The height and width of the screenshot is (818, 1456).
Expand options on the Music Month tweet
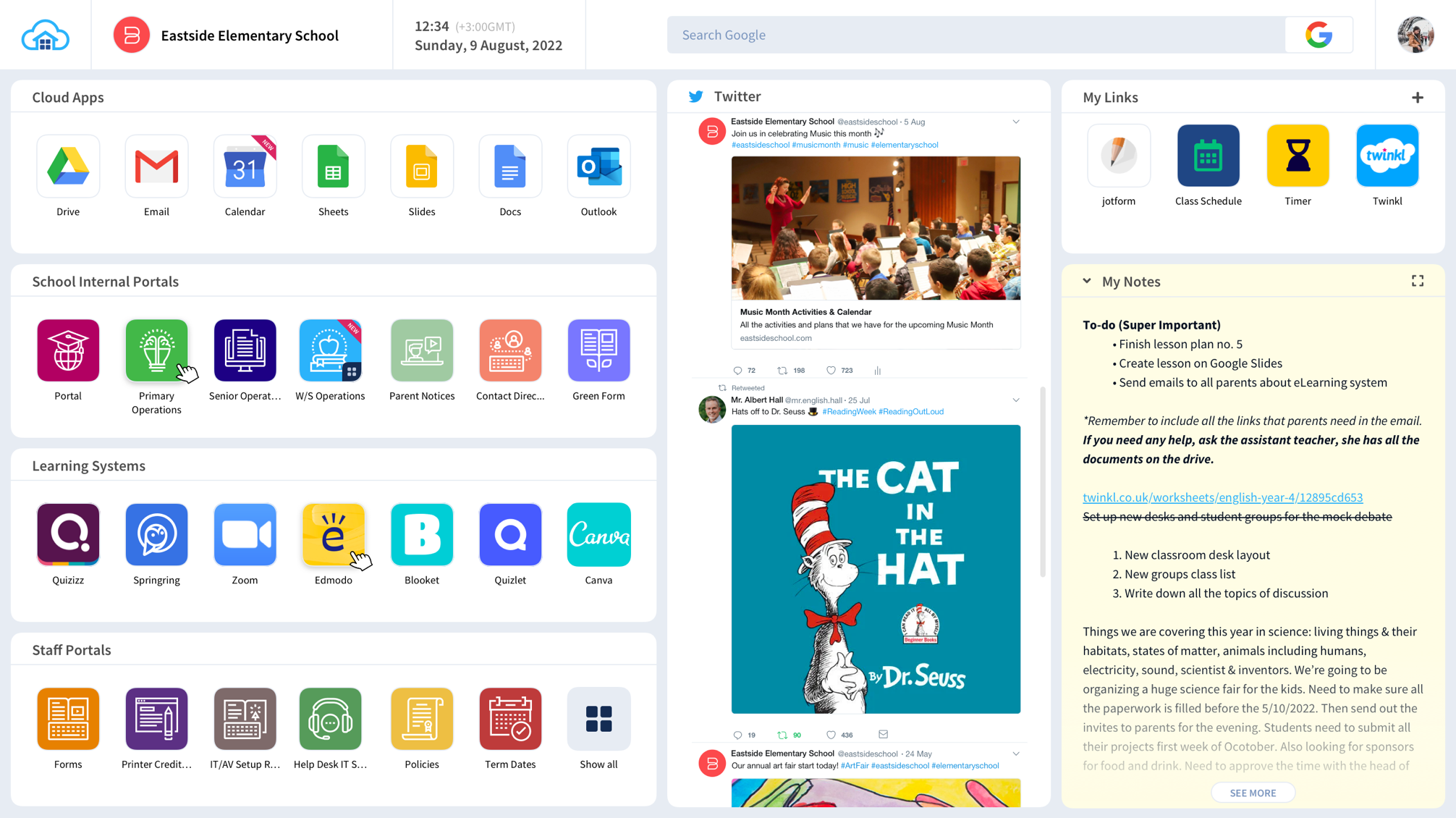[x=1016, y=122]
